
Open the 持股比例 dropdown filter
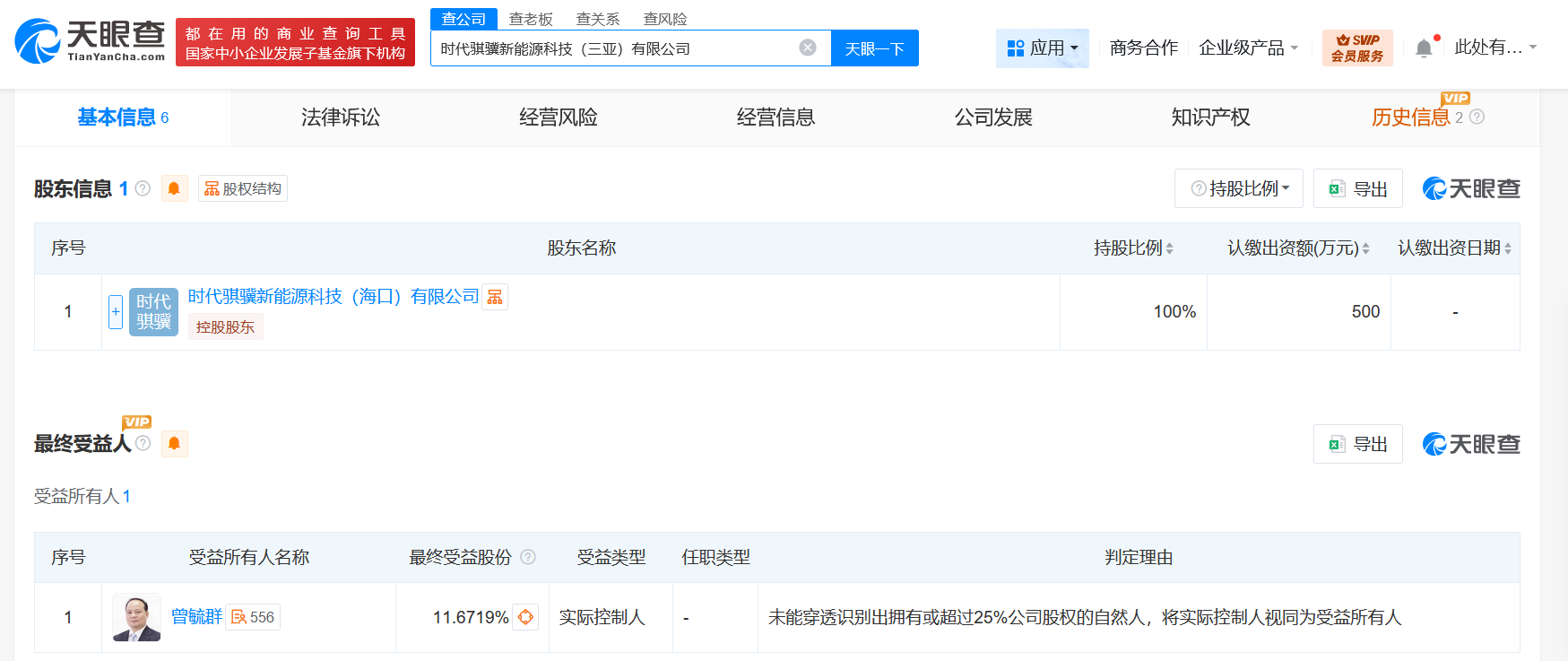pyautogui.click(x=1238, y=188)
